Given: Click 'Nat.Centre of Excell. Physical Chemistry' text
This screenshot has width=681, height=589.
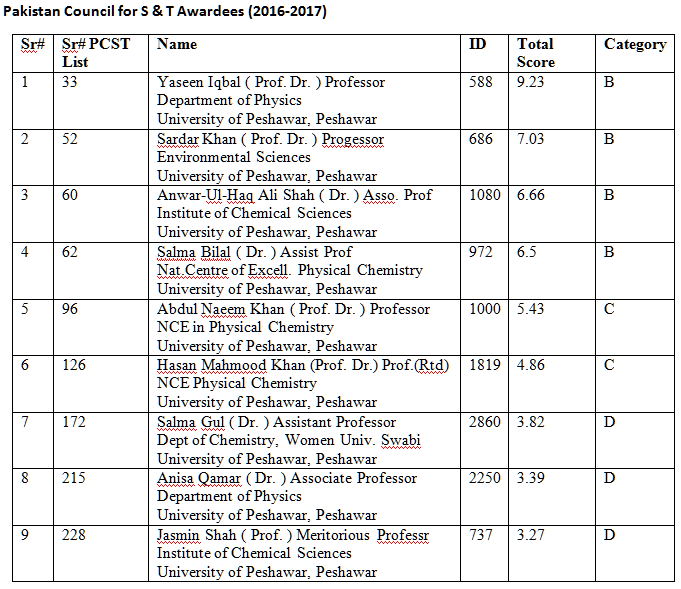Looking at the screenshot, I should click(x=290, y=270).
